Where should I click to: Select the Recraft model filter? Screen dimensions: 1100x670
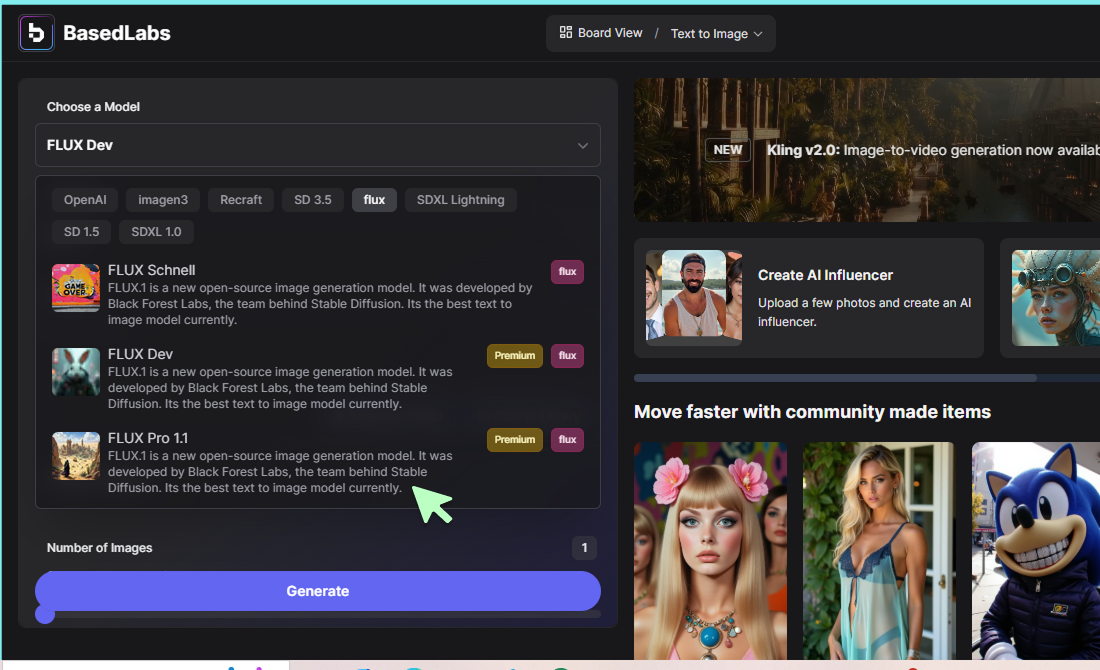241,200
